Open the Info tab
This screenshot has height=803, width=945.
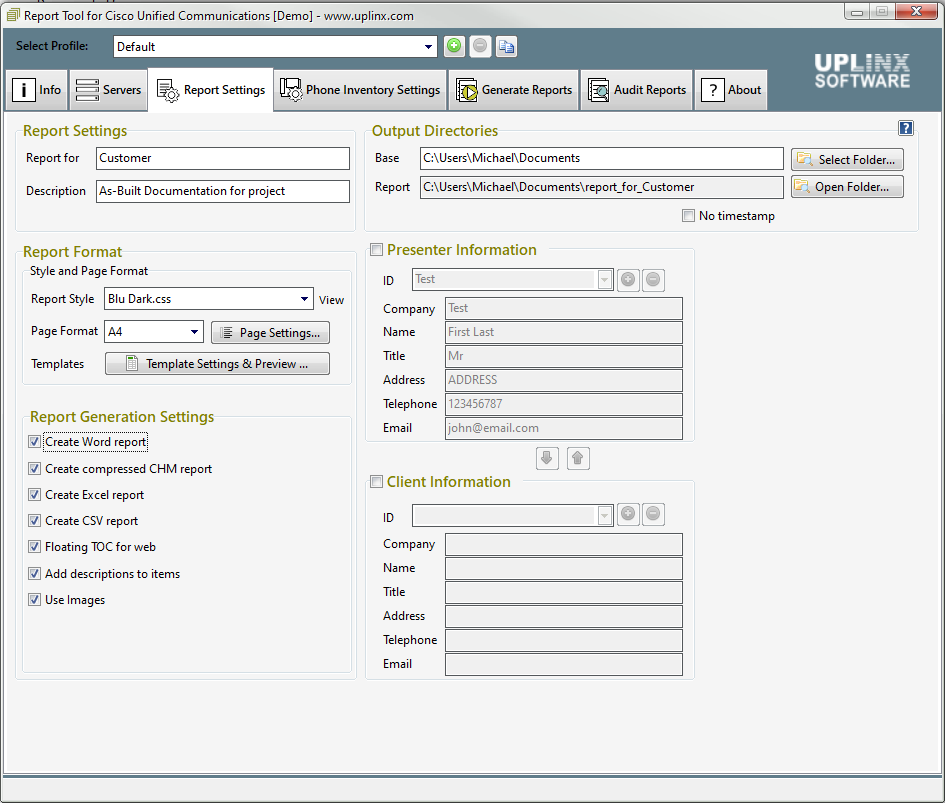(36, 90)
